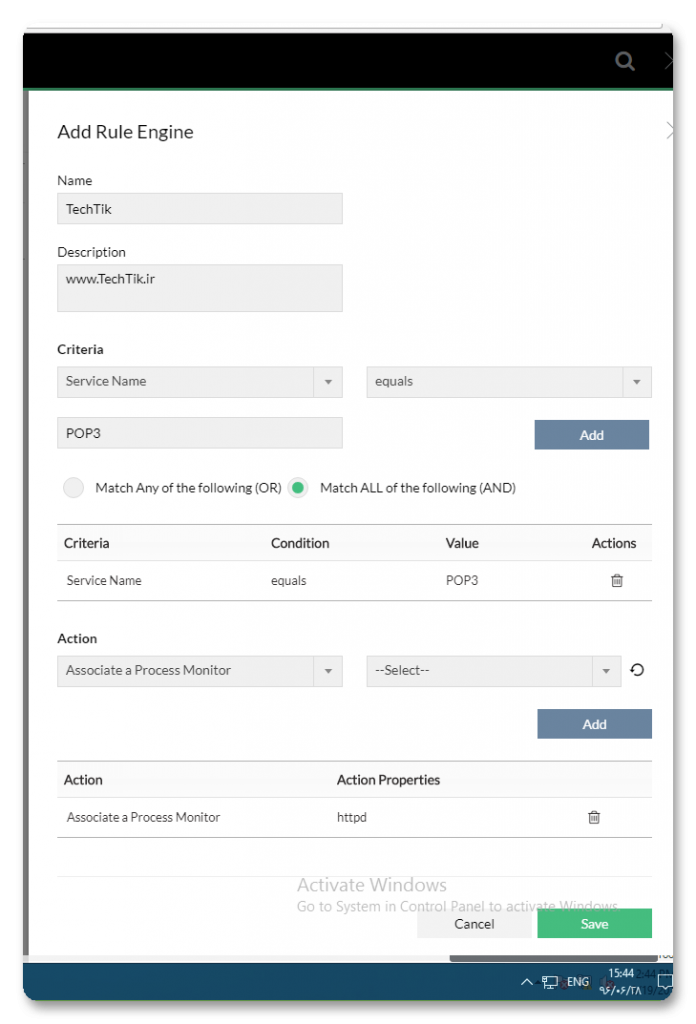Show hidden icons in system tray

[527, 982]
